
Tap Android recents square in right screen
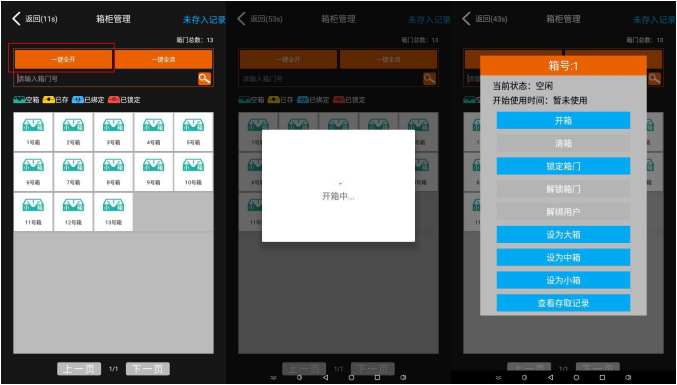click(x=602, y=377)
